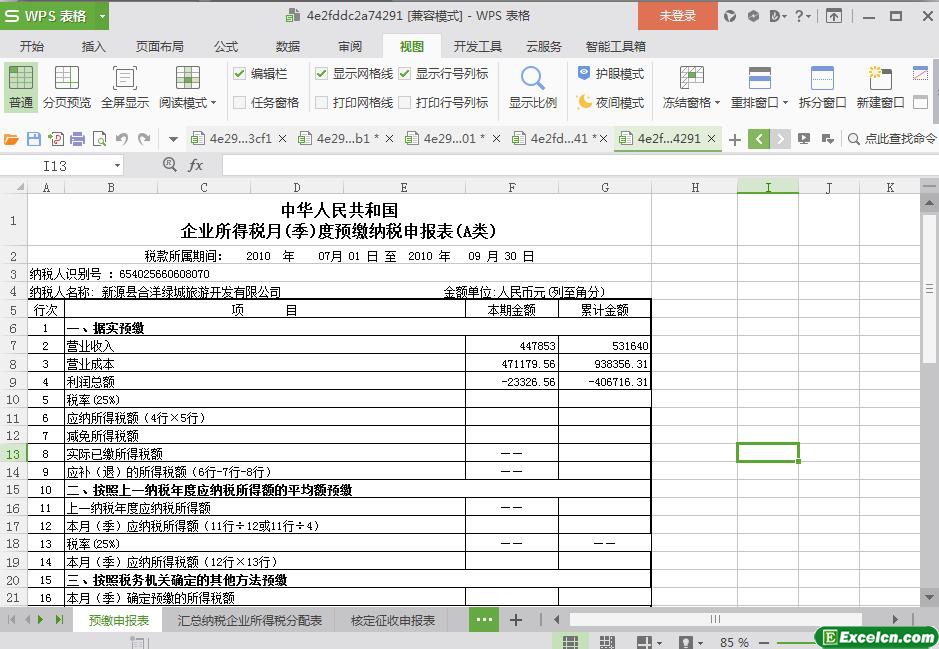939x649 pixels.
Task: Click the 新建窗口 new window icon
Action: click(x=880, y=80)
